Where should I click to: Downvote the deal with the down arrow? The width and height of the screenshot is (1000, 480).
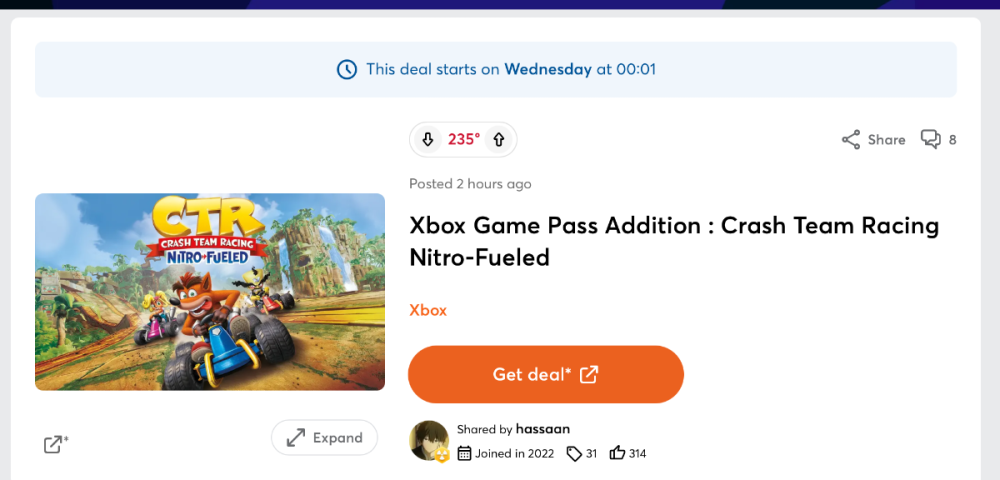428,140
